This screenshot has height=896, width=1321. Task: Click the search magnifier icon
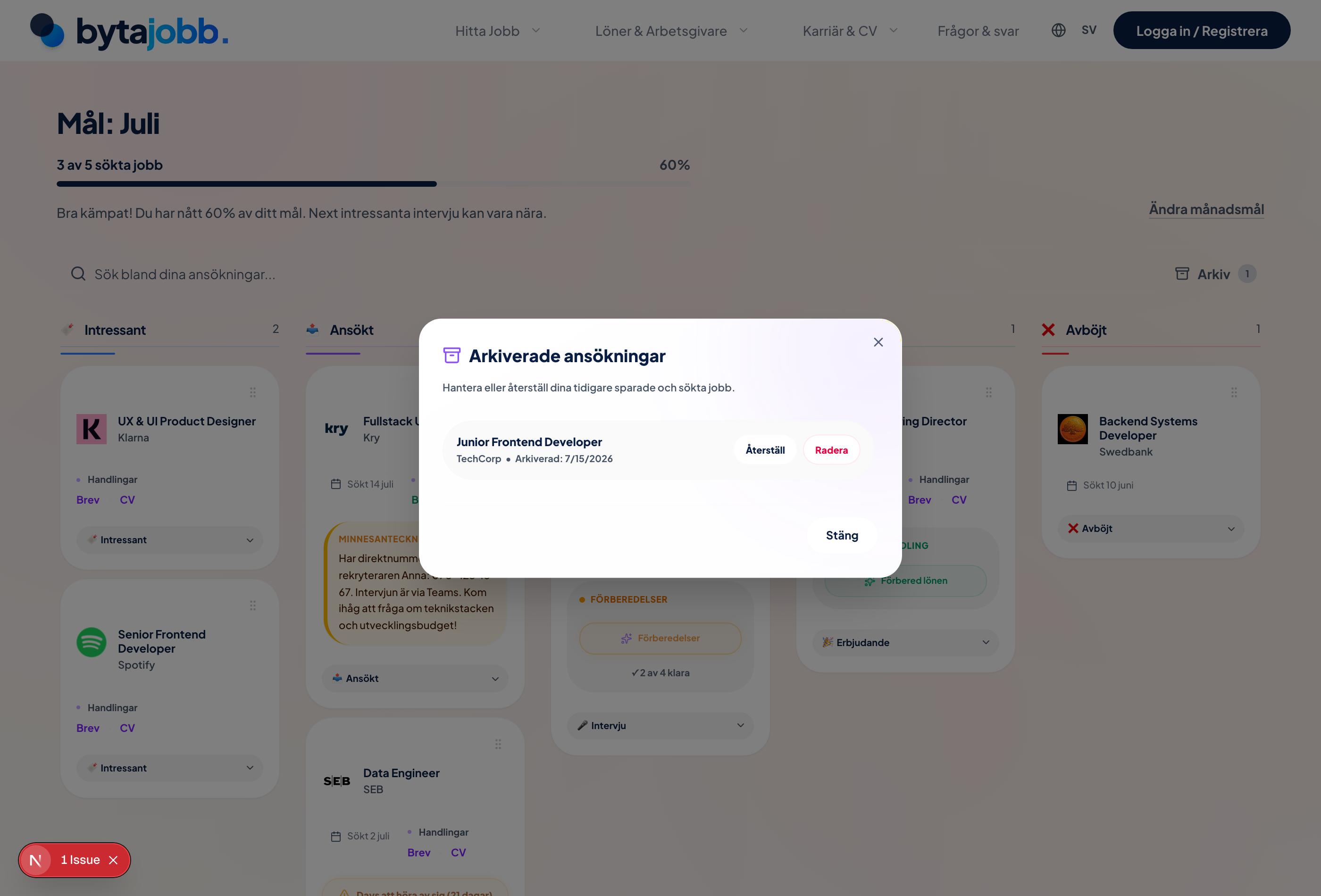[x=78, y=274]
